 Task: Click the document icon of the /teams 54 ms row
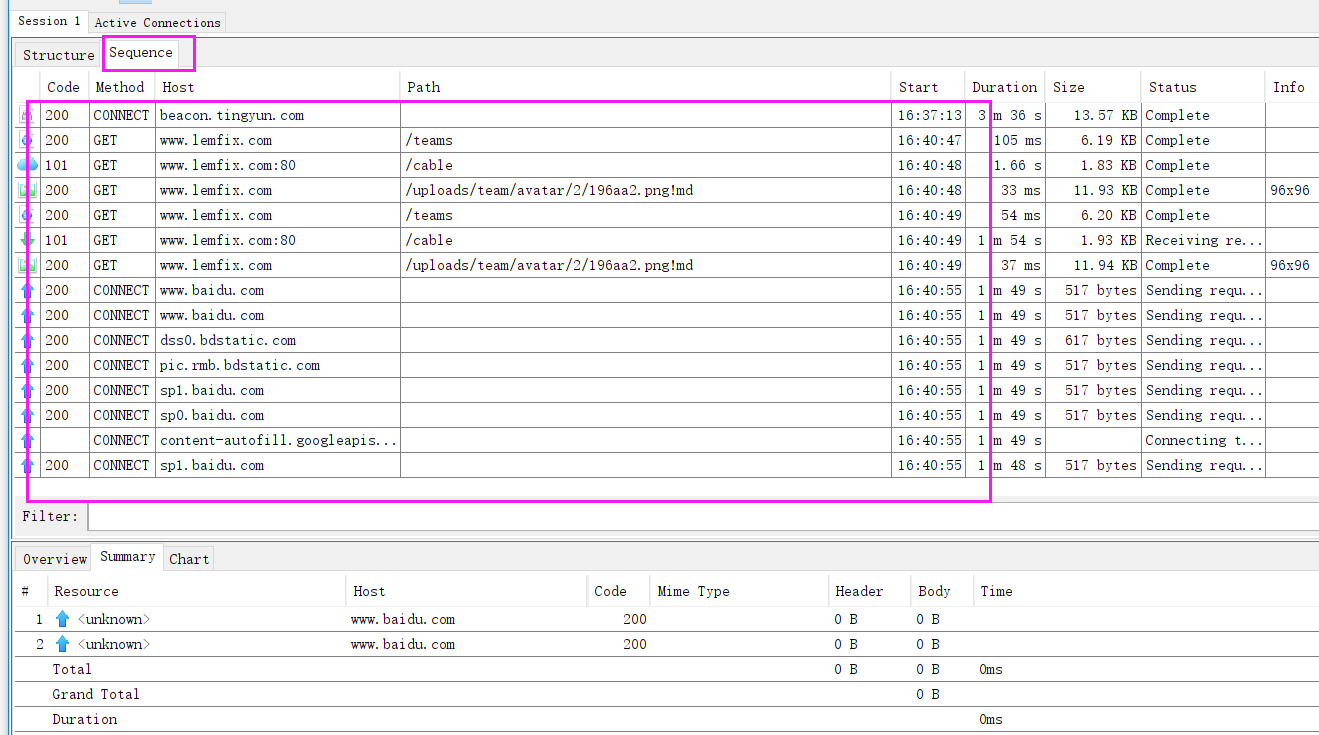(27, 215)
